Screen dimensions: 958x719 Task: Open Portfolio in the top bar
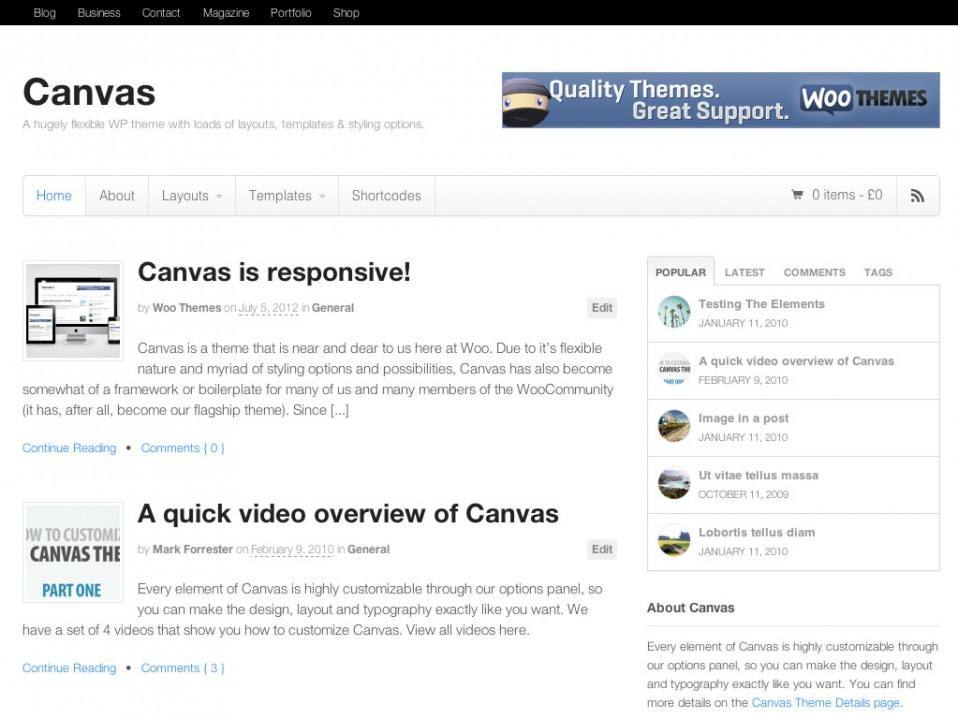[291, 13]
